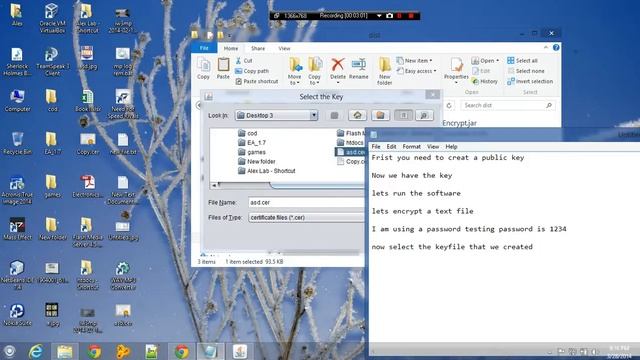Close the Select the Key dialog

pyautogui.click(x=432, y=95)
